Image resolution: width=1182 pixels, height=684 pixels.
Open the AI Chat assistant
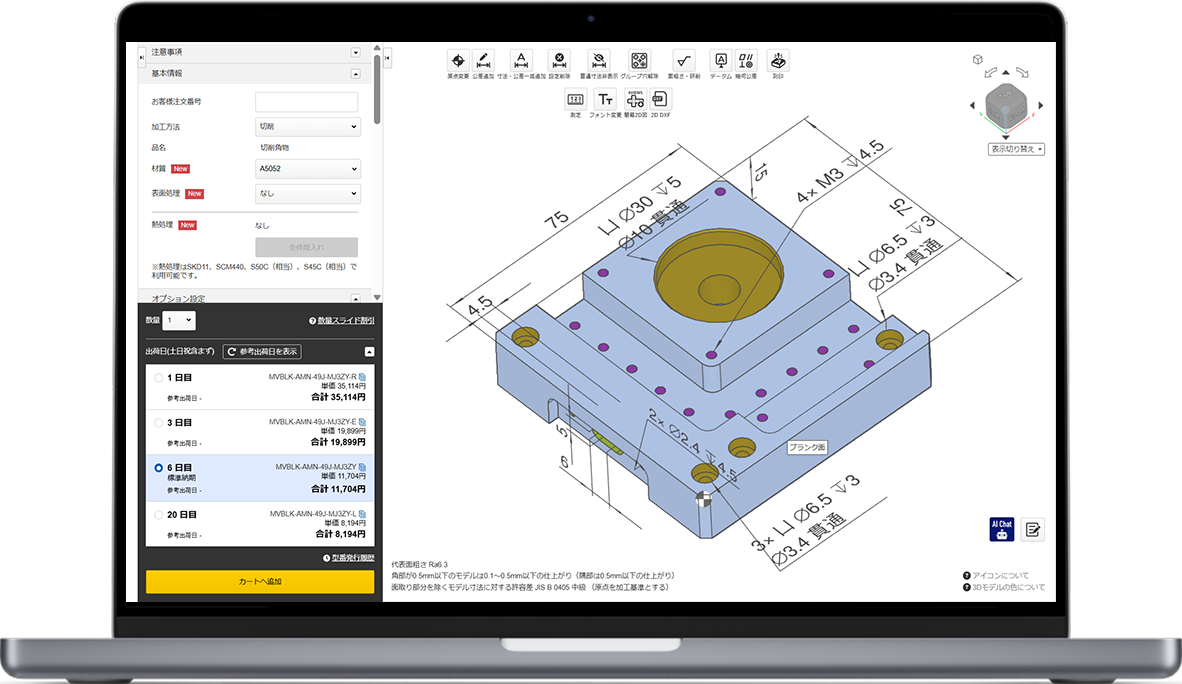coord(1001,530)
